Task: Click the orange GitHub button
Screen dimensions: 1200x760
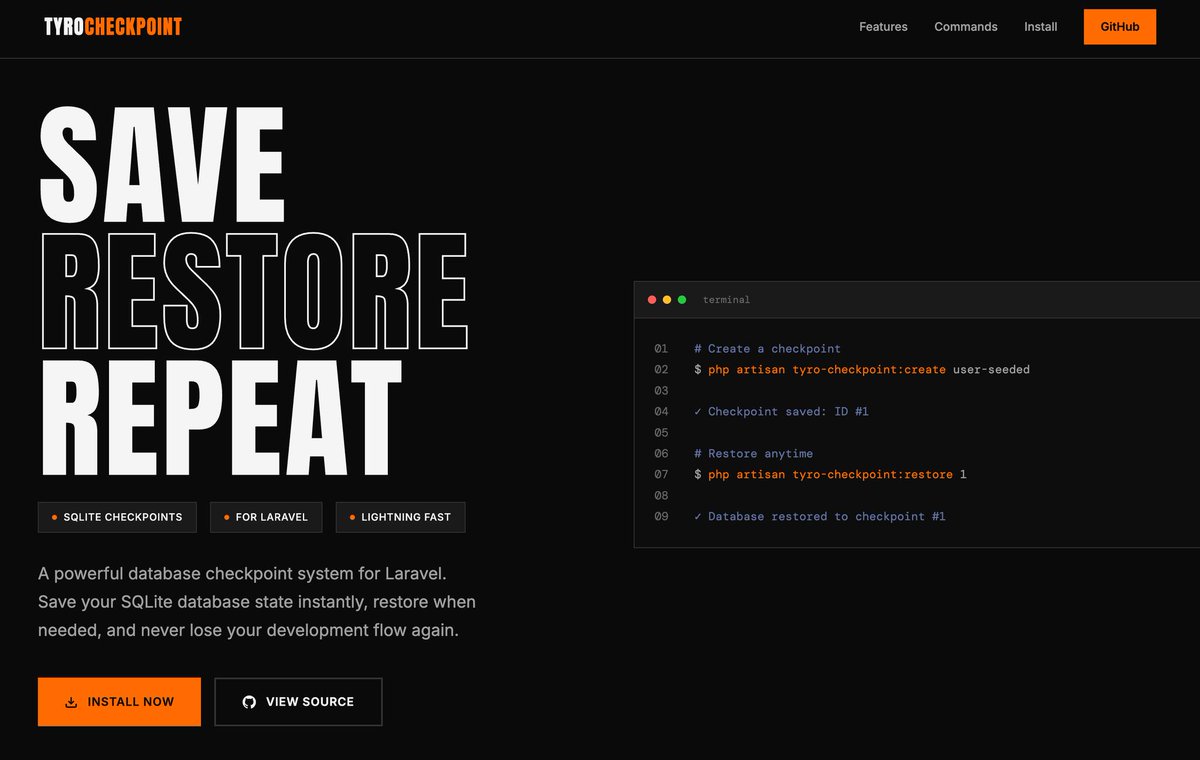Action: point(1119,27)
